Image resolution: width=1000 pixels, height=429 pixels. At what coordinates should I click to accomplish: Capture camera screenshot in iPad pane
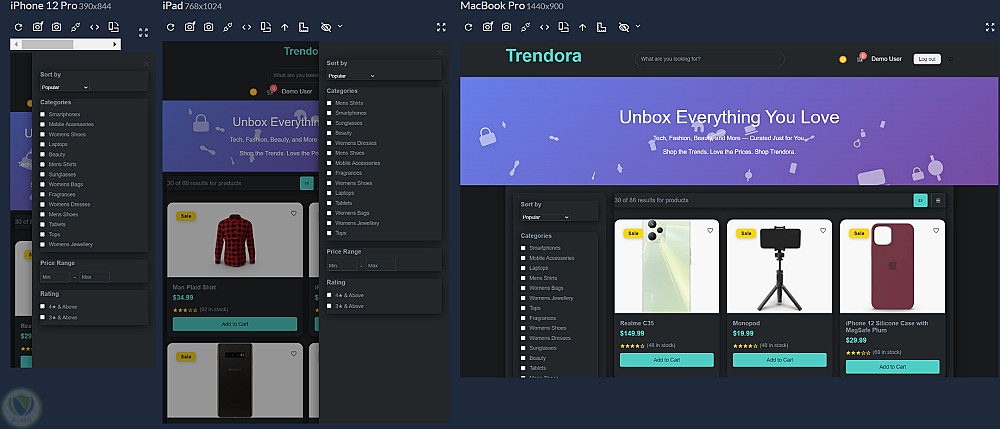pyautogui.click(x=209, y=27)
